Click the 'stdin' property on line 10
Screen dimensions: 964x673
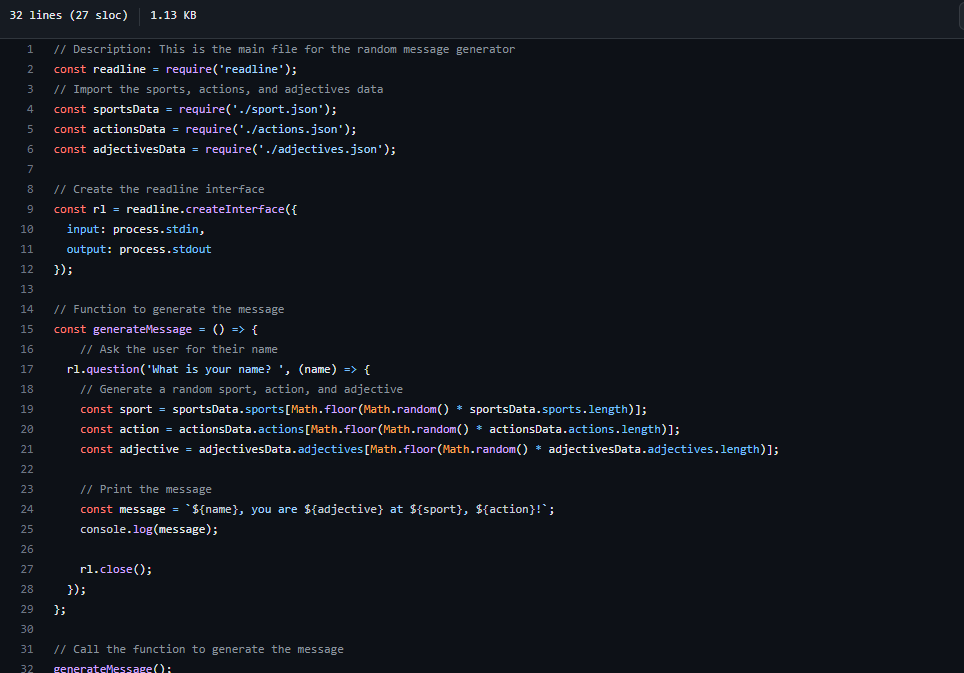(182, 229)
